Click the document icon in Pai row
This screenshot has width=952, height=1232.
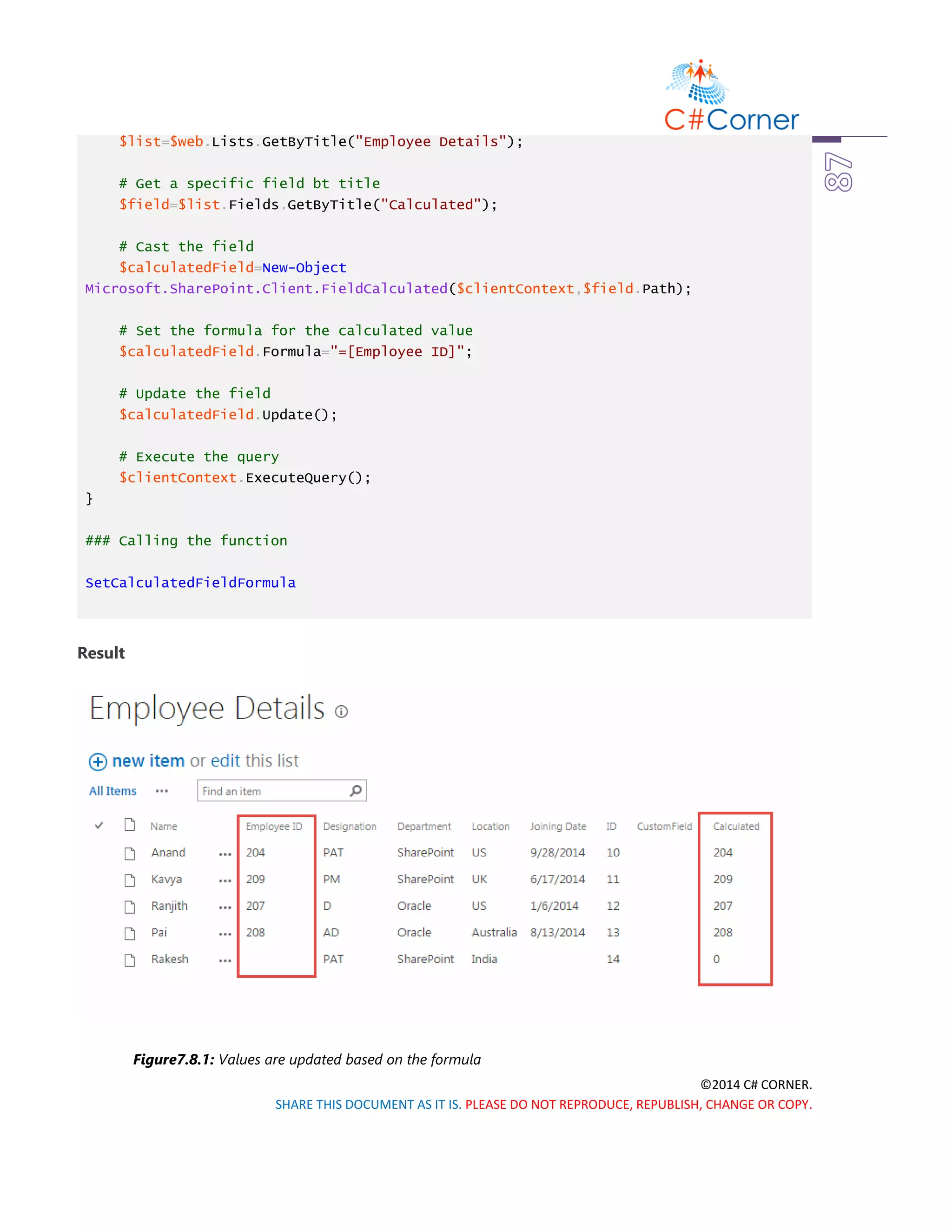(130, 933)
